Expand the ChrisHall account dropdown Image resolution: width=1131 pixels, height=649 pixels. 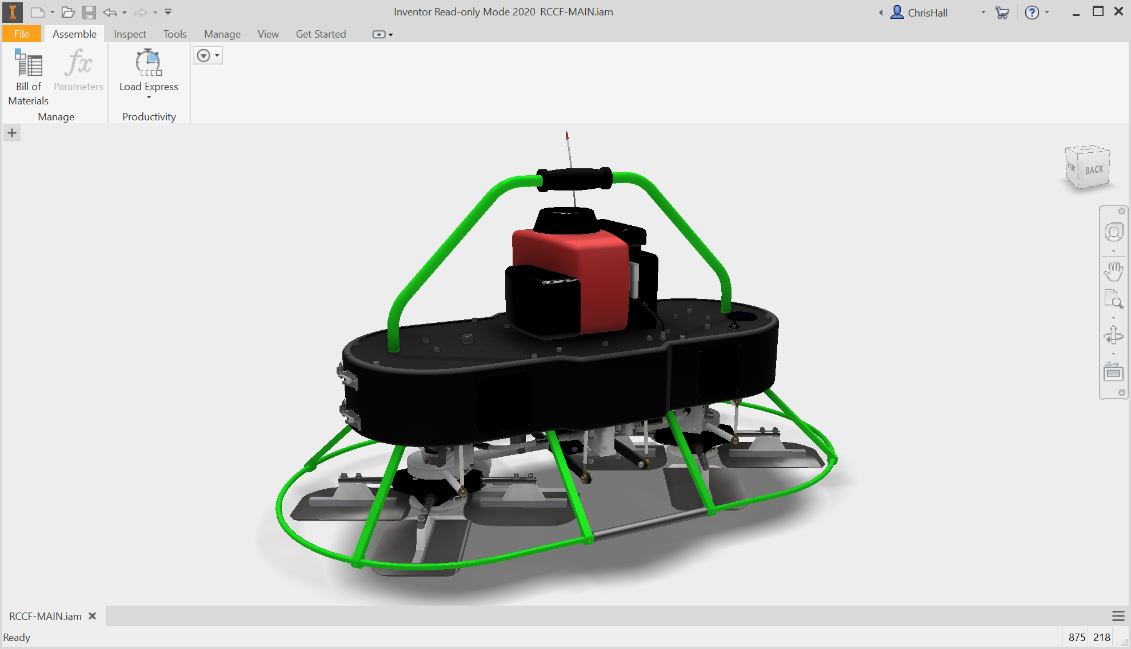tap(983, 12)
